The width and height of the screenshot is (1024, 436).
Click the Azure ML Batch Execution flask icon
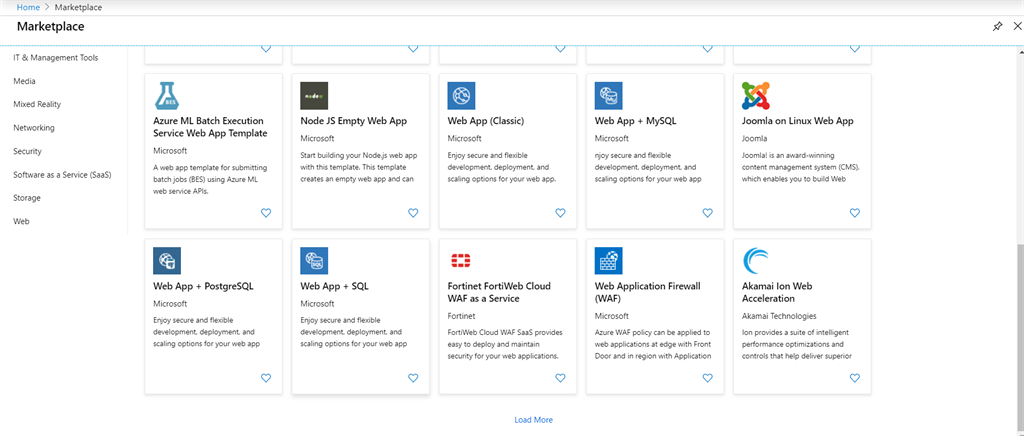(x=167, y=95)
